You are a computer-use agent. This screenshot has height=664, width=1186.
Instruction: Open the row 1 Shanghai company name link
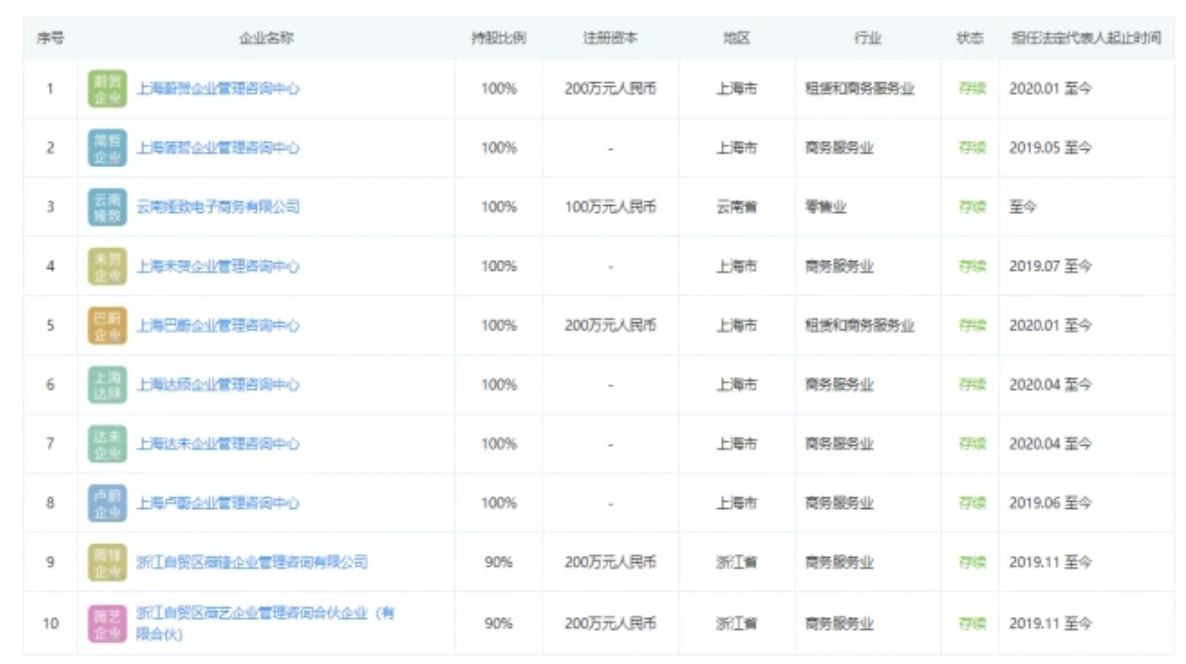(218, 88)
